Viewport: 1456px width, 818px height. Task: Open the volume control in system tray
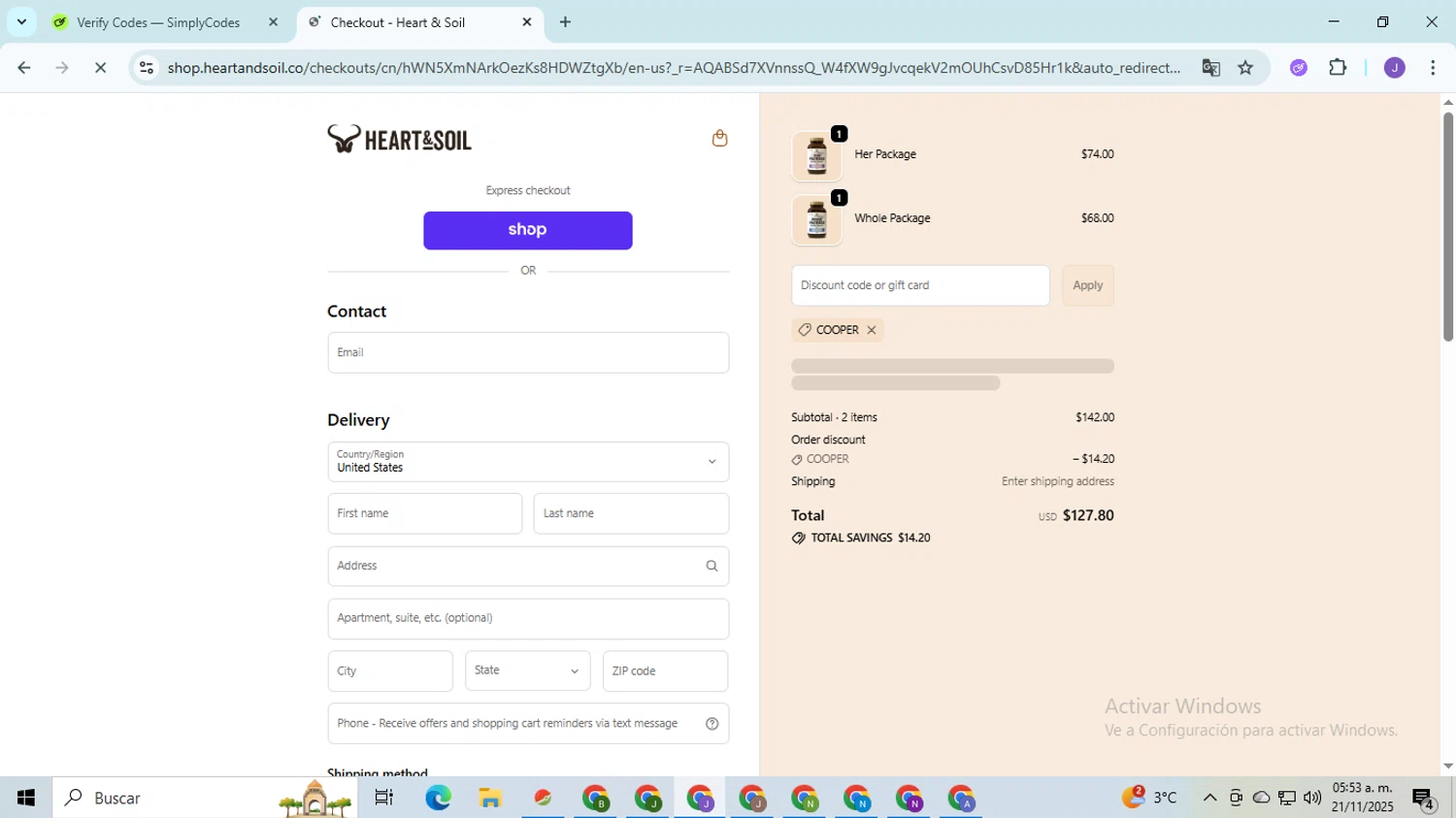tap(1312, 798)
